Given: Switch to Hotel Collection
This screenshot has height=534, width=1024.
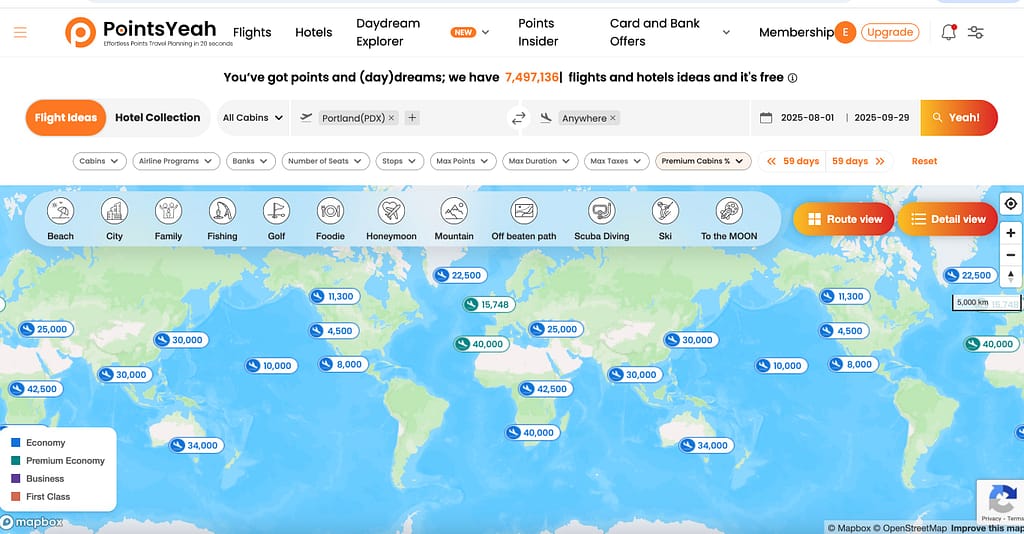Looking at the screenshot, I should coord(157,117).
